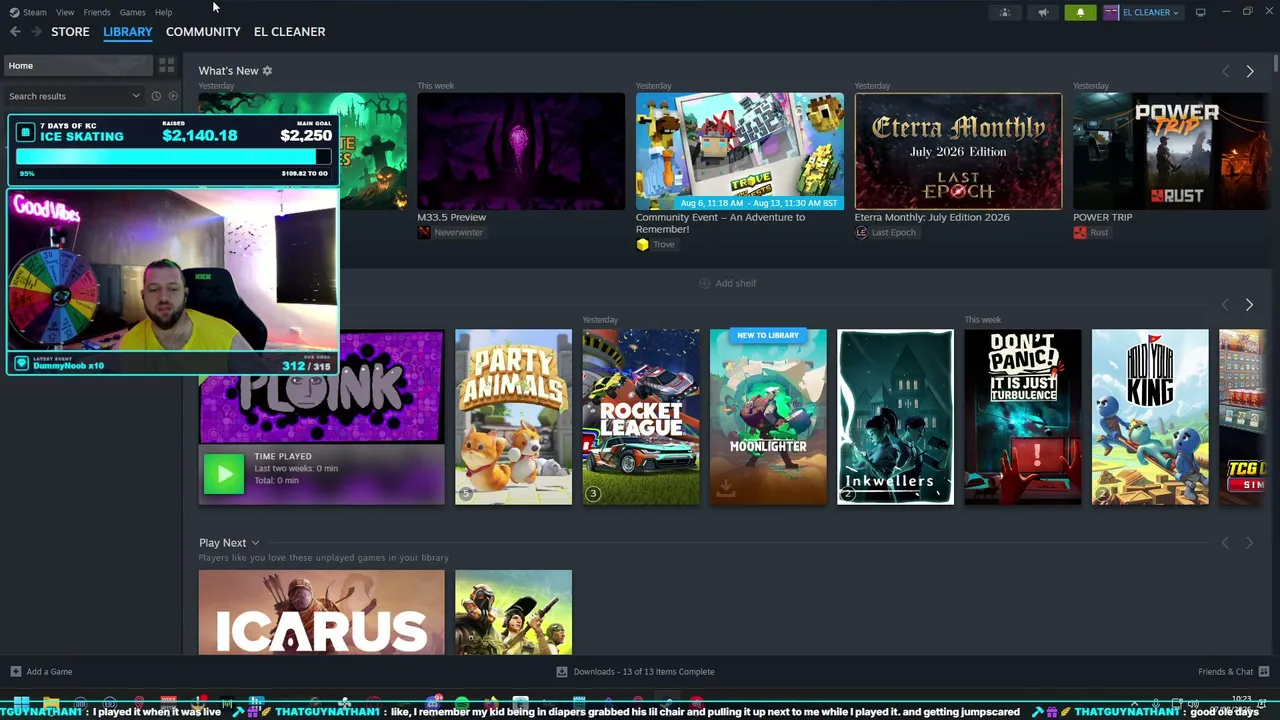The height and width of the screenshot is (720, 1280).
Task: Open the Games menu
Action: 132,12
